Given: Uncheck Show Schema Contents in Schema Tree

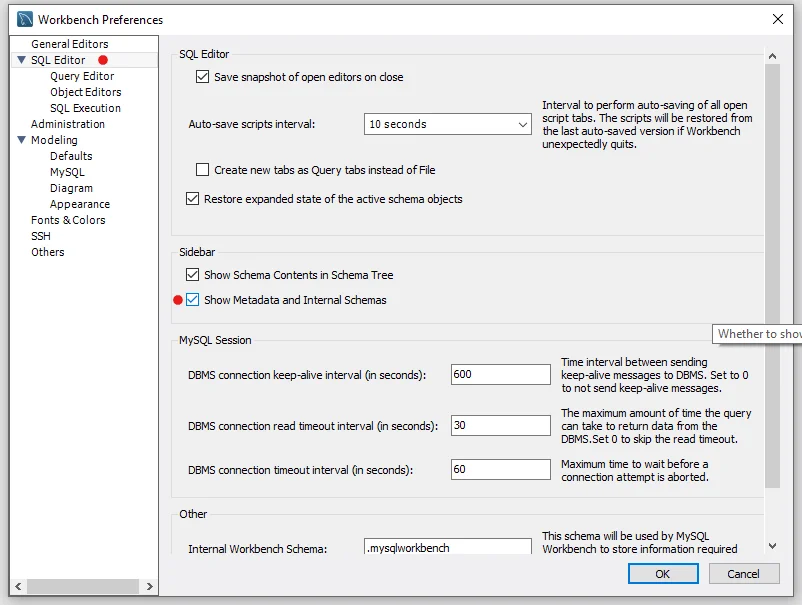Looking at the screenshot, I should coord(192,275).
